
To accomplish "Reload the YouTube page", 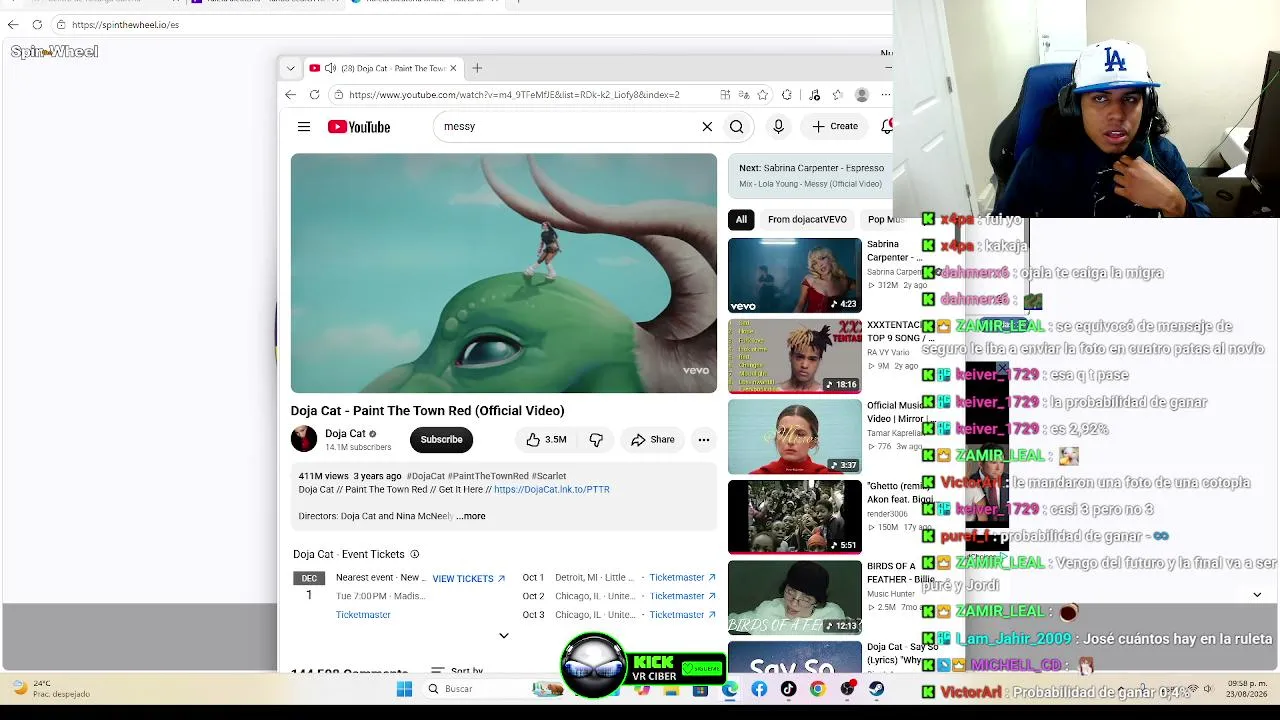I will coord(314,95).
